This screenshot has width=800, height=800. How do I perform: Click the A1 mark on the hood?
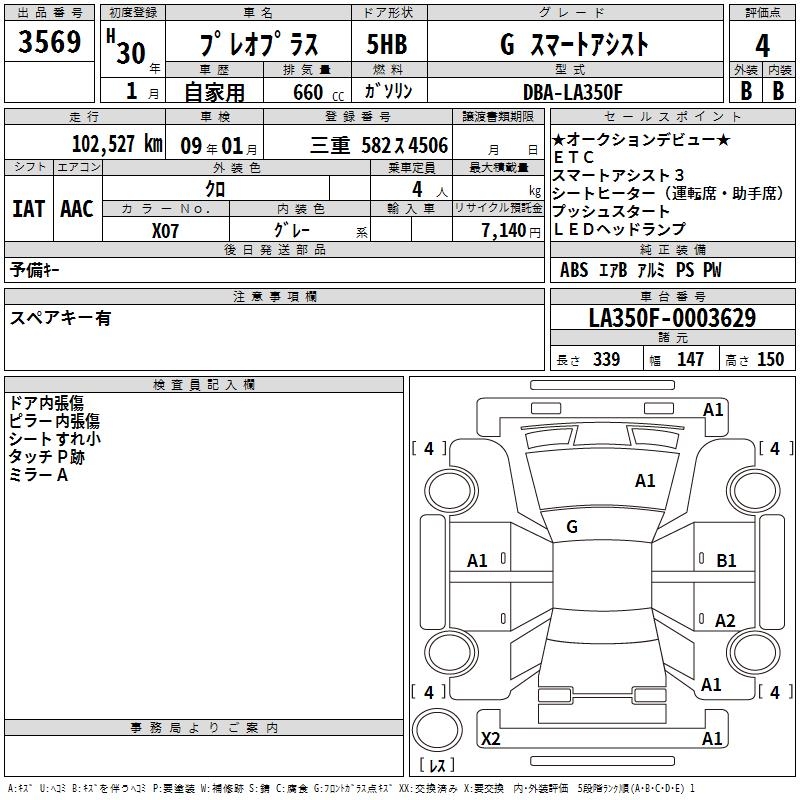tap(645, 481)
